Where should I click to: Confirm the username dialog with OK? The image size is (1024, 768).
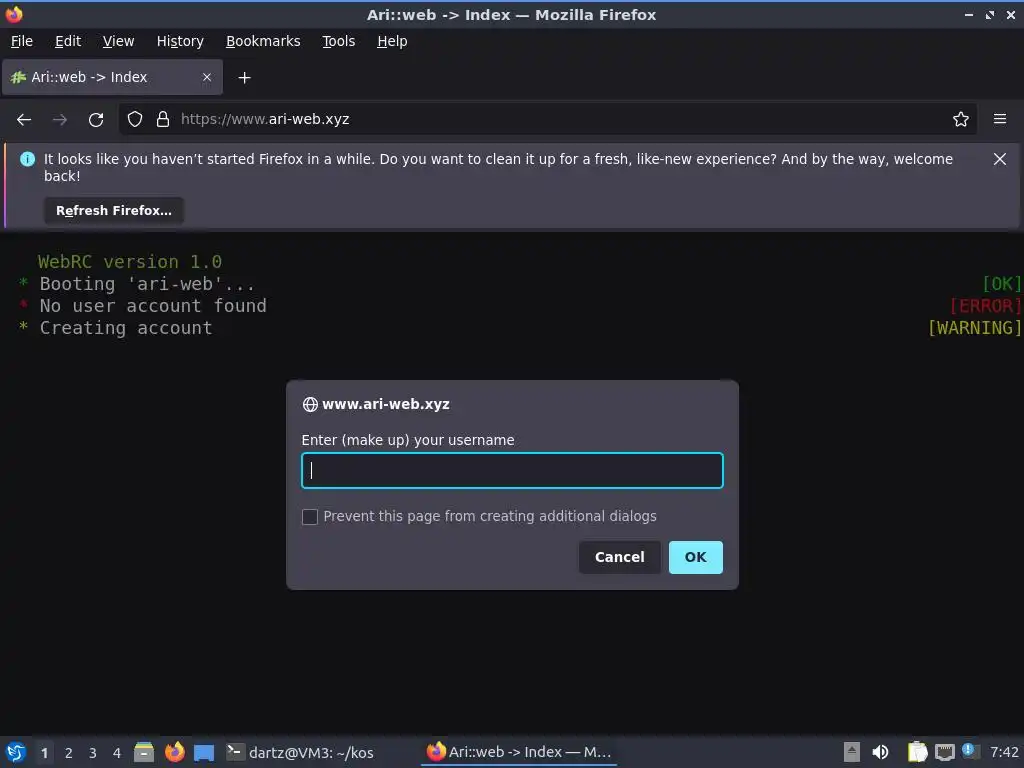696,557
